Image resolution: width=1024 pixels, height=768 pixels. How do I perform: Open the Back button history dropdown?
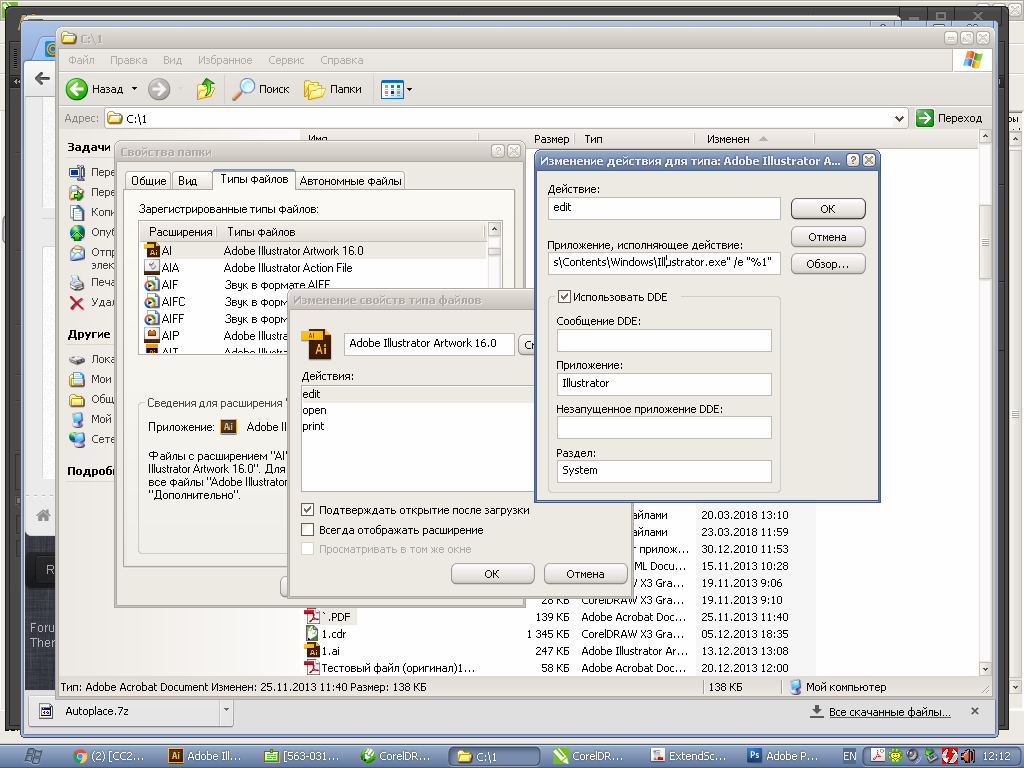click(x=135, y=89)
